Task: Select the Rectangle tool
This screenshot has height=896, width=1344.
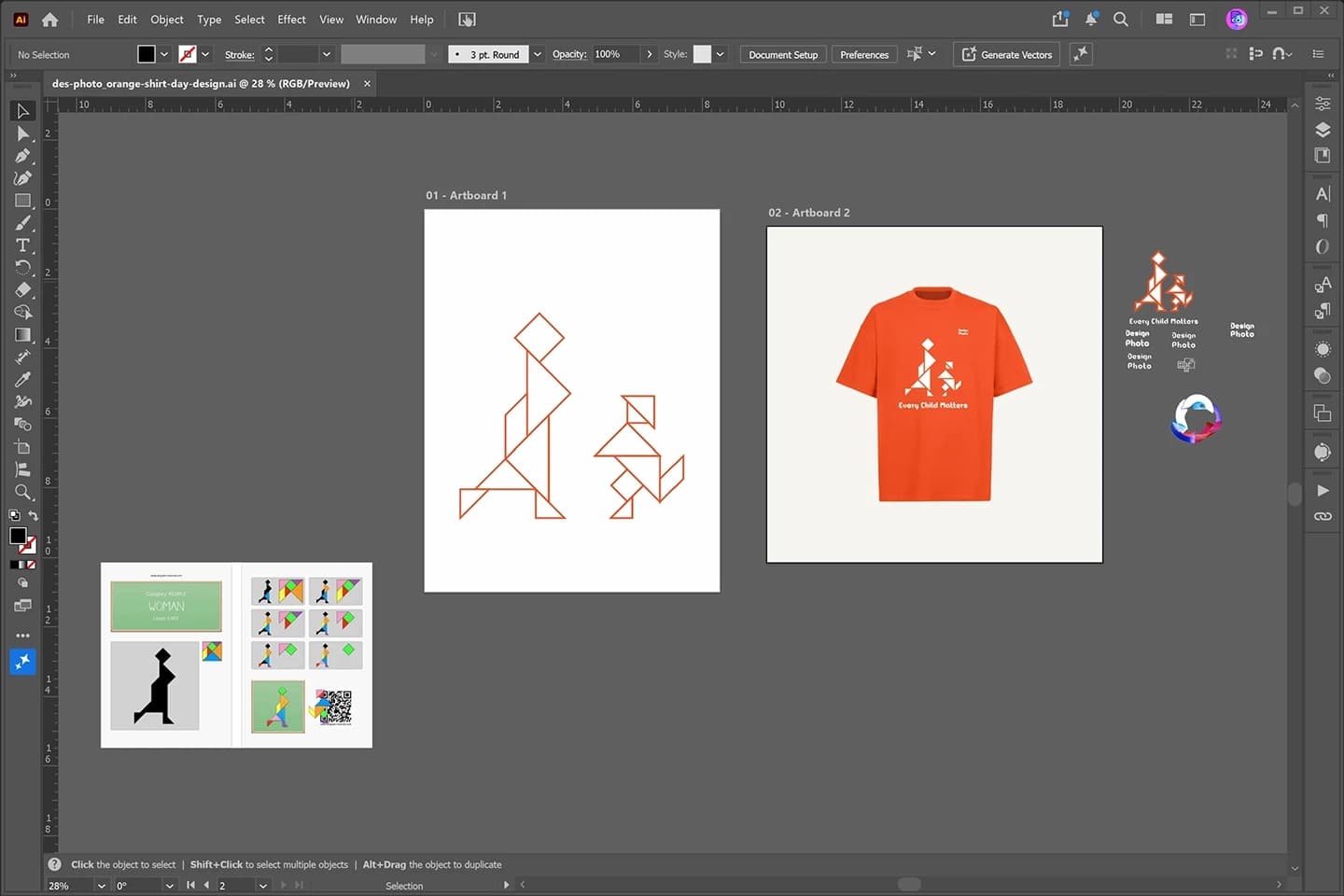Action: pos(22,201)
